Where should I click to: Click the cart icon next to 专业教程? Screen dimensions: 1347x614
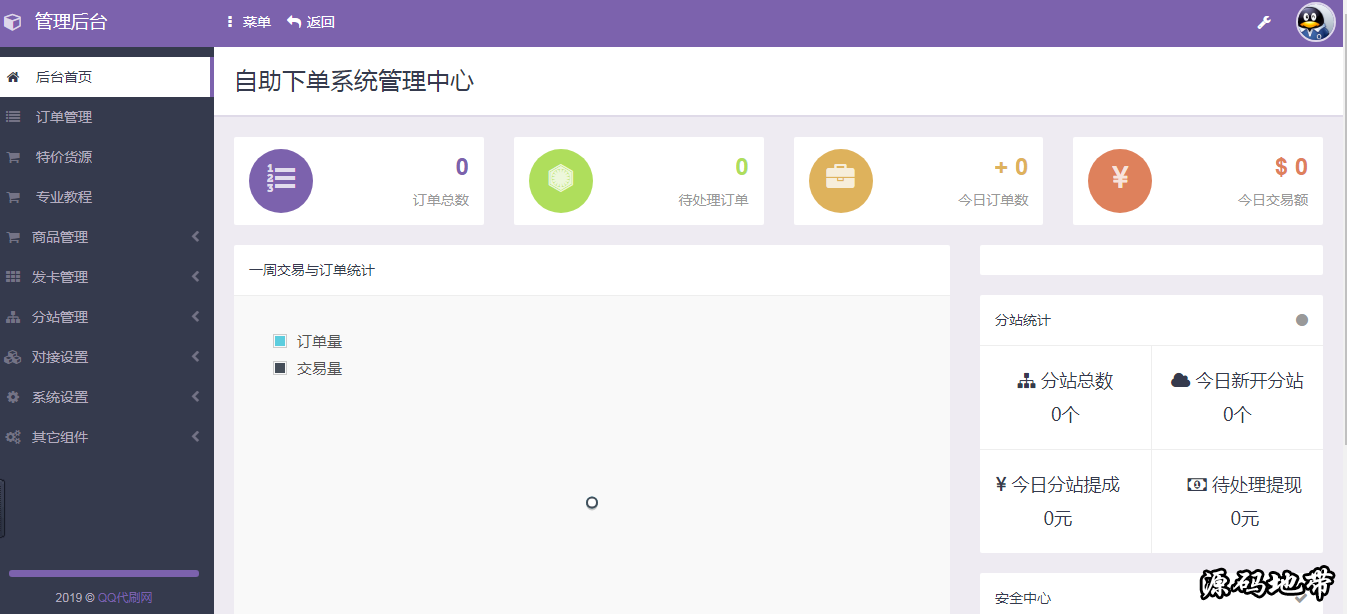pos(13,197)
